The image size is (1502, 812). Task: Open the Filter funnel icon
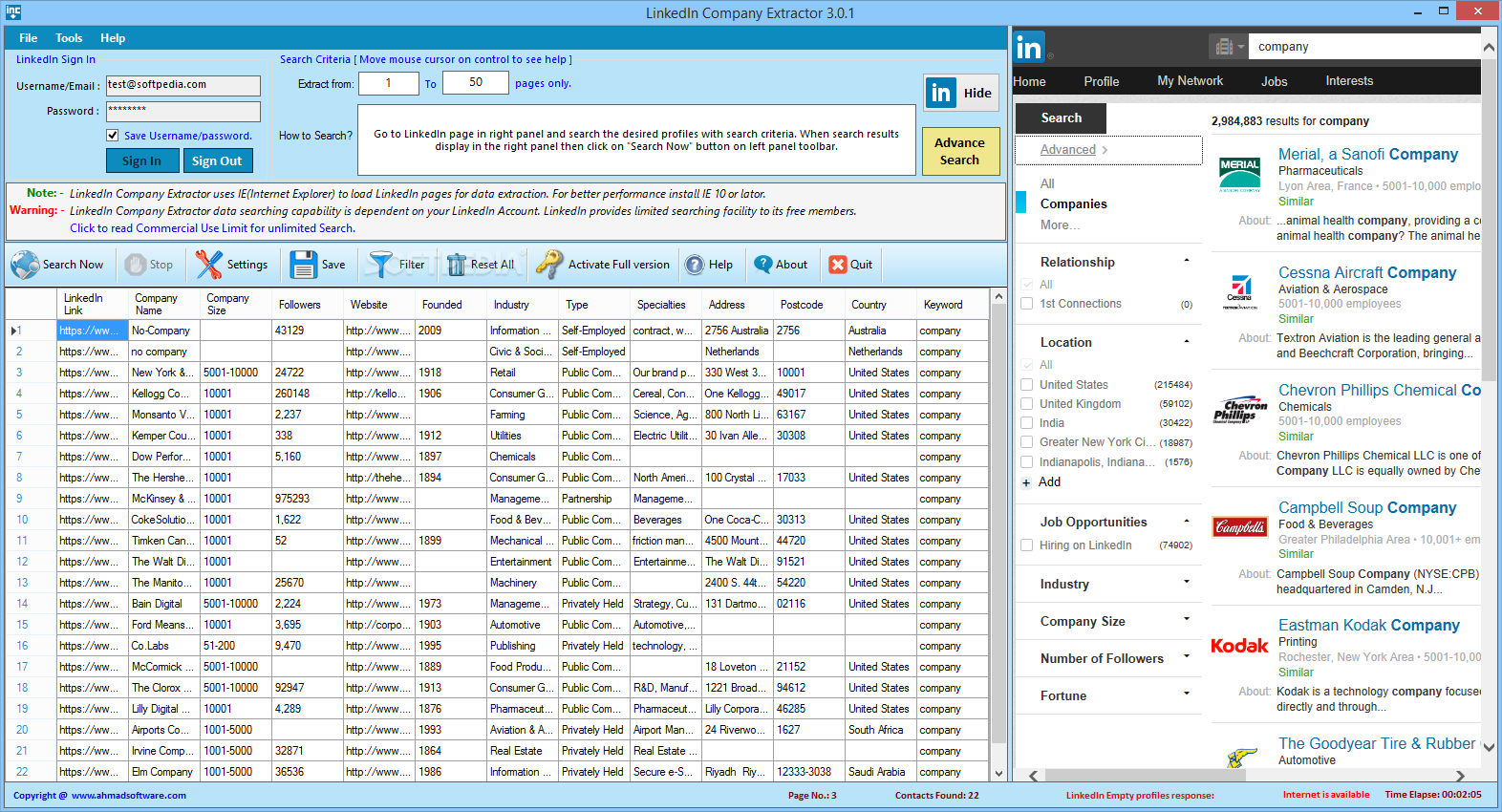pos(381,265)
